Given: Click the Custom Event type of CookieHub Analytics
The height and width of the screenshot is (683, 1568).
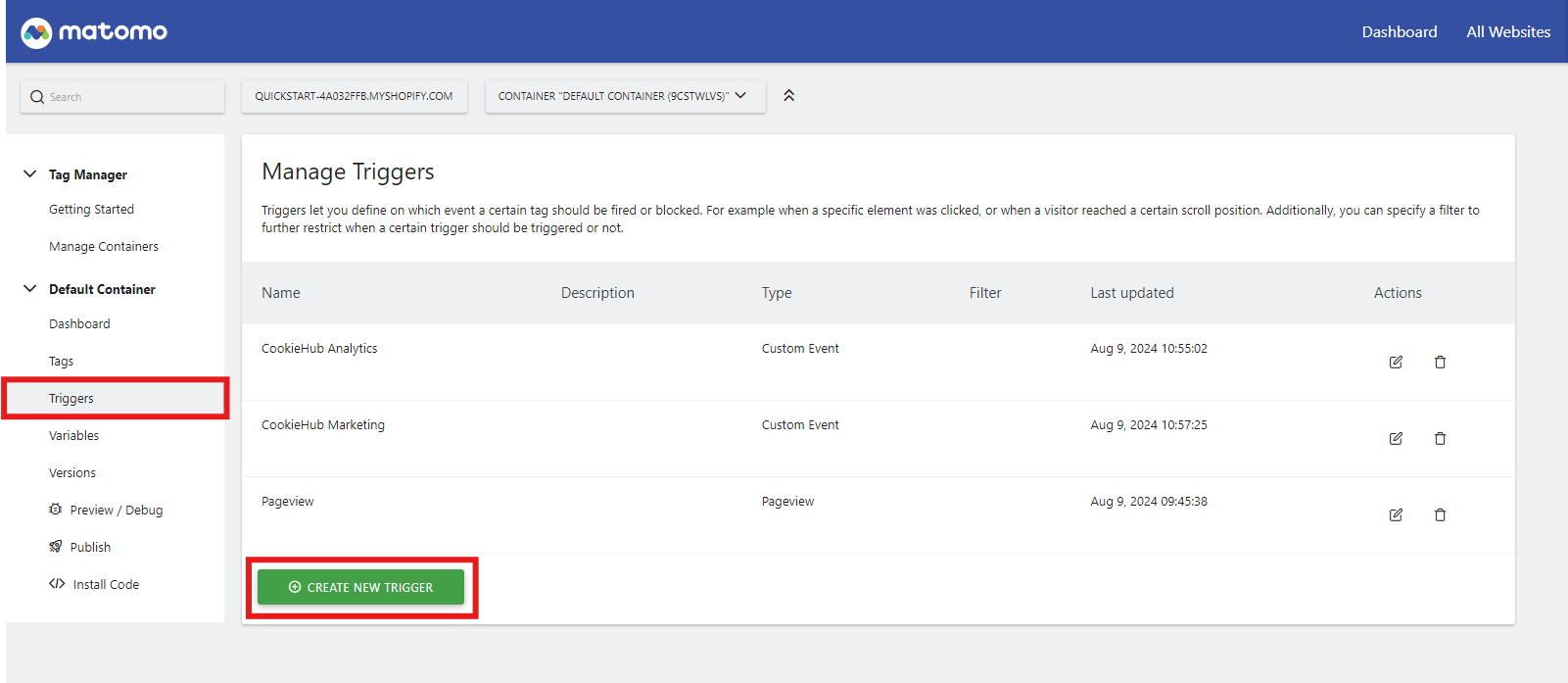Looking at the screenshot, I should click(x=800, y=349).
